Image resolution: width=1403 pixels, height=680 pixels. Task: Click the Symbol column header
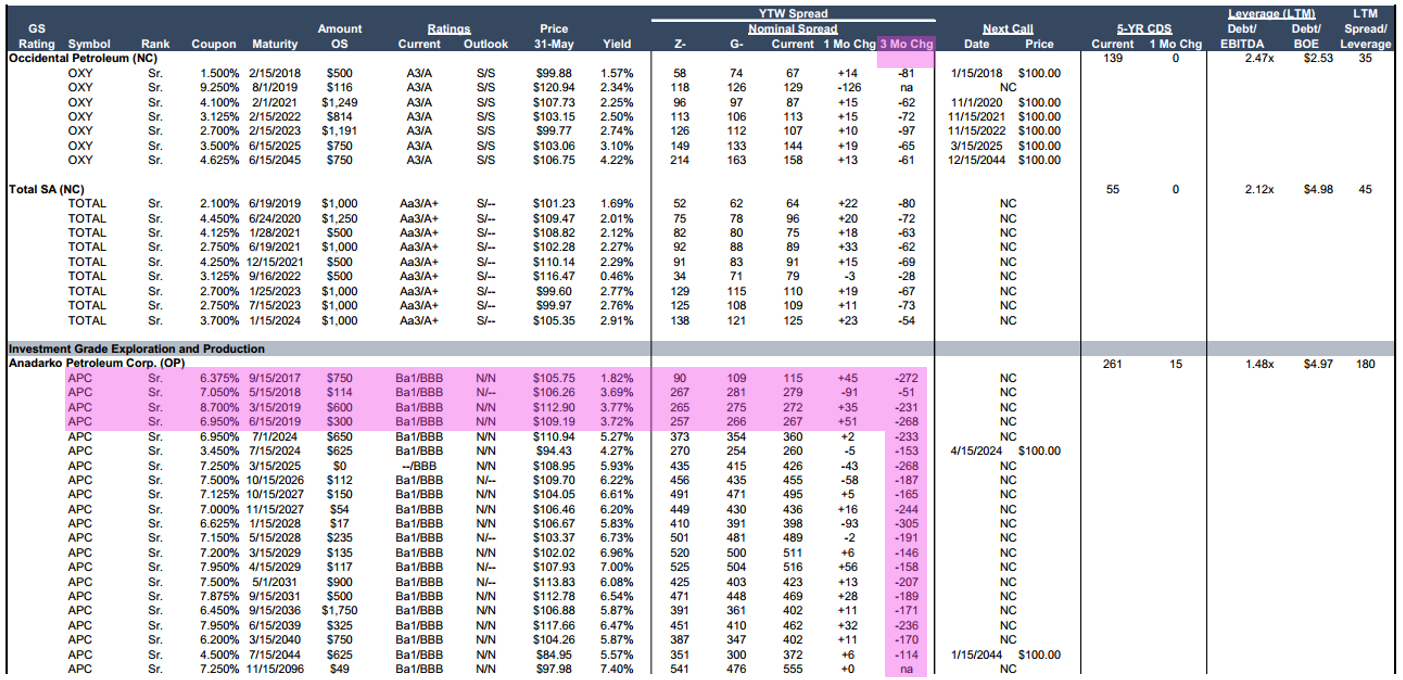pos(89,45)
